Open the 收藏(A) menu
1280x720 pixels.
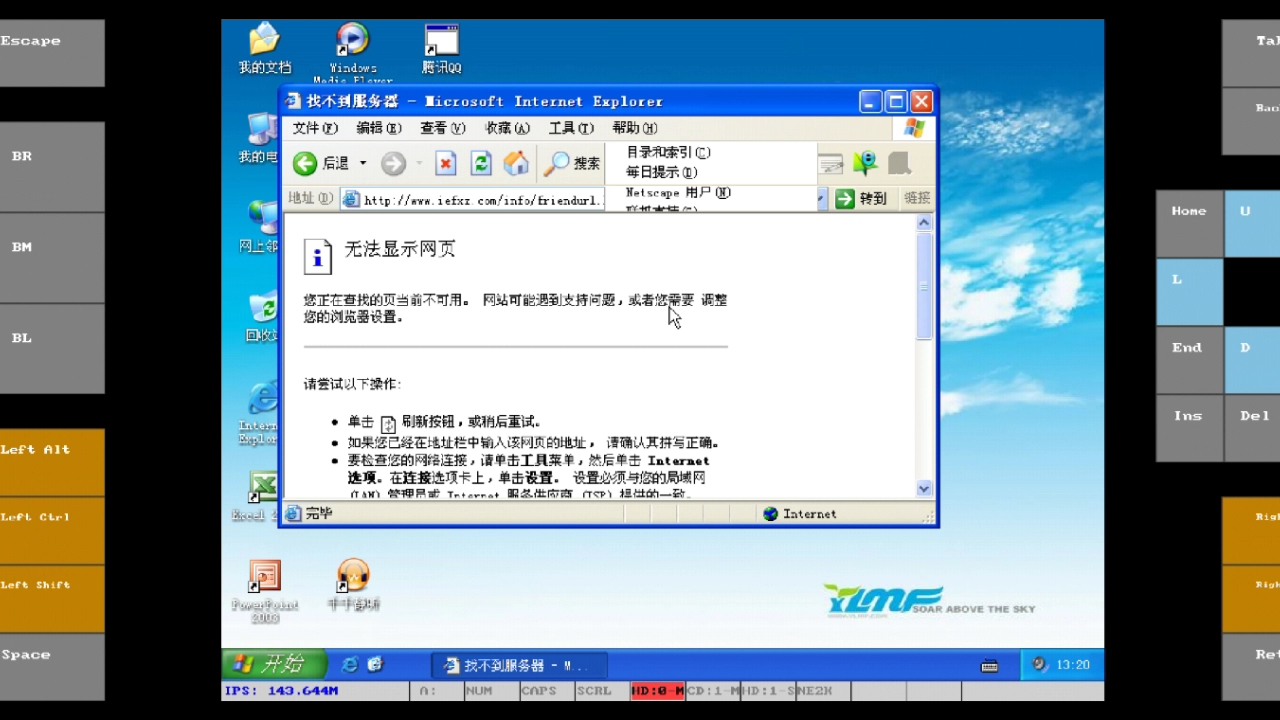click(507, 128)
